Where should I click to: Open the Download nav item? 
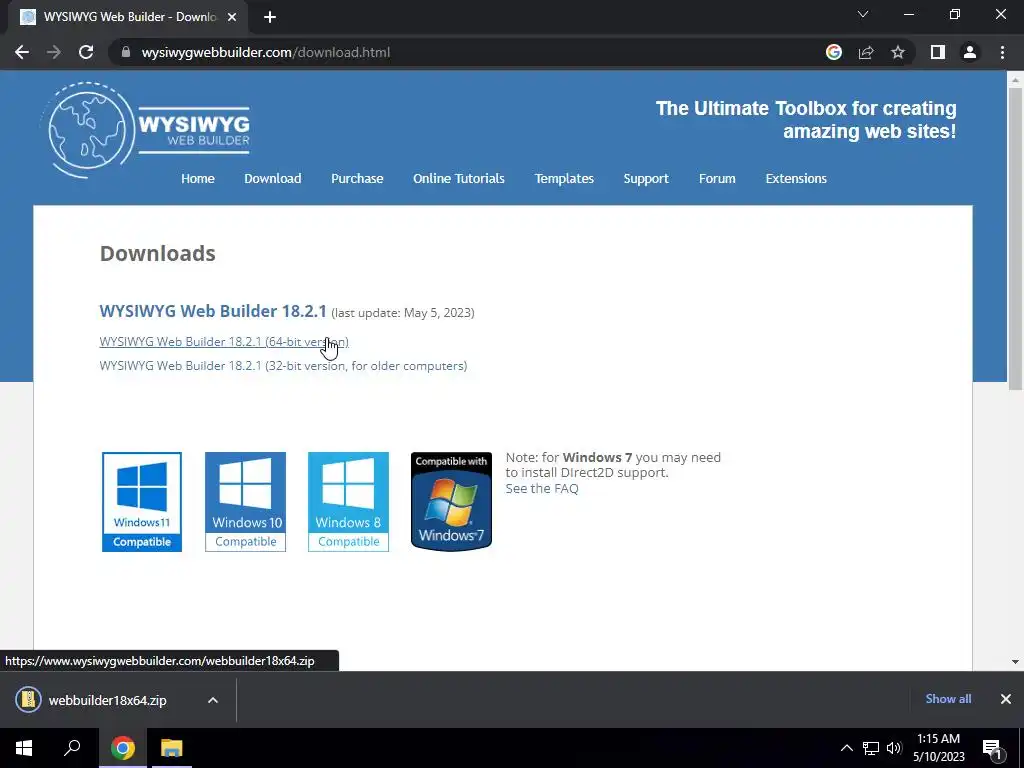272,178
